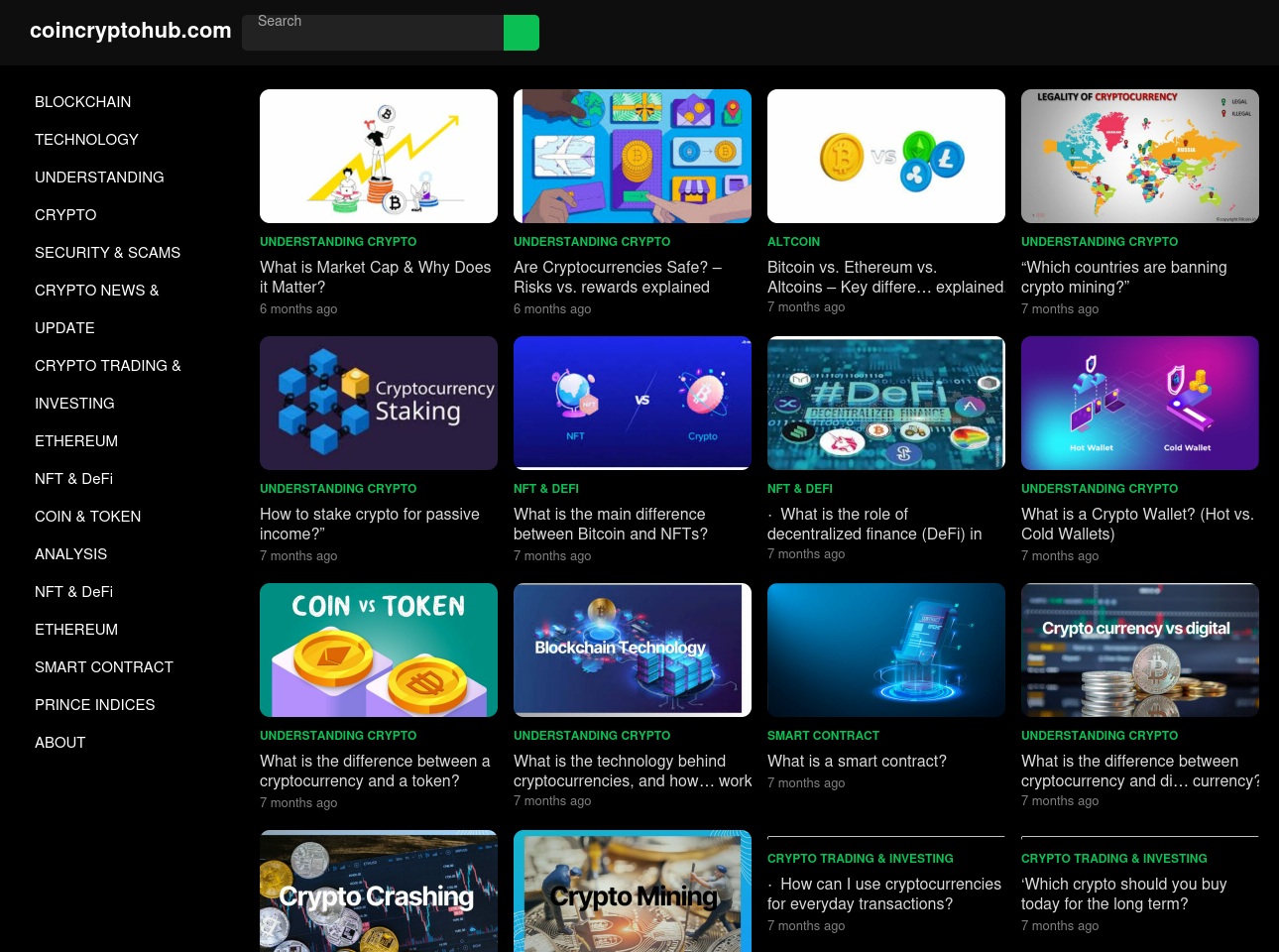
Task: Open the Market Cap article thumbnail
Action: 379,157
